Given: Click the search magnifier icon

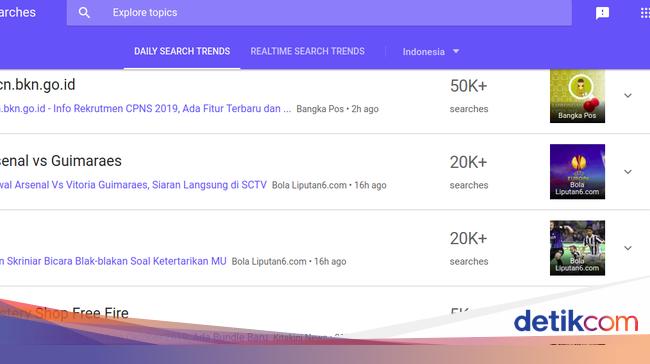Looking at the screenshot, I should 84,13.
